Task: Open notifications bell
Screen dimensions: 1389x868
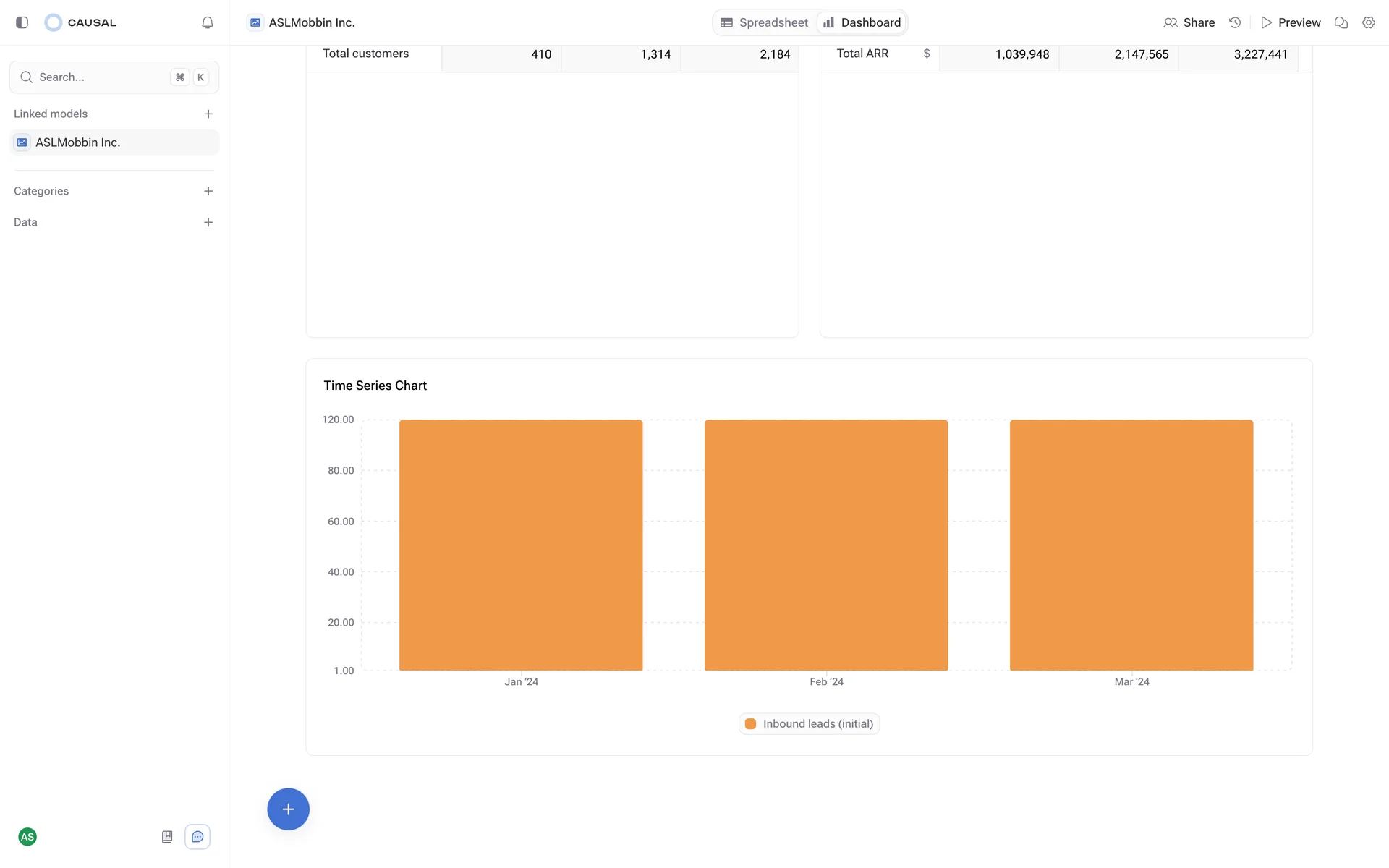Action: (x=208, y=22)
